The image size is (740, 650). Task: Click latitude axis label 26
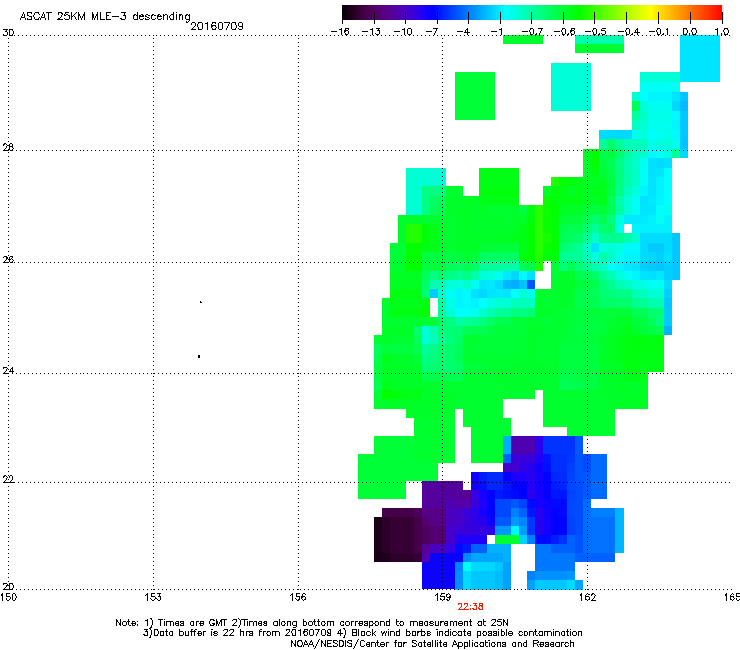pos(8,260)
